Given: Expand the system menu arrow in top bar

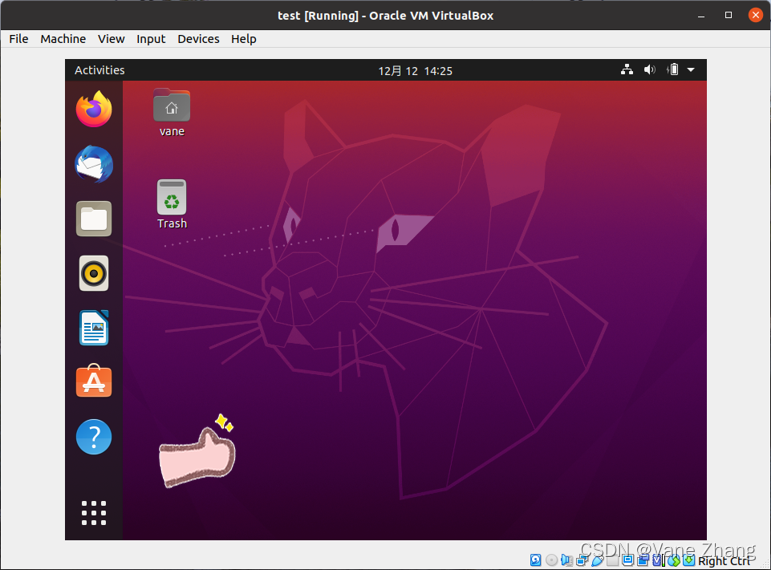Looking at the screenshot, I should click(691, 70).
